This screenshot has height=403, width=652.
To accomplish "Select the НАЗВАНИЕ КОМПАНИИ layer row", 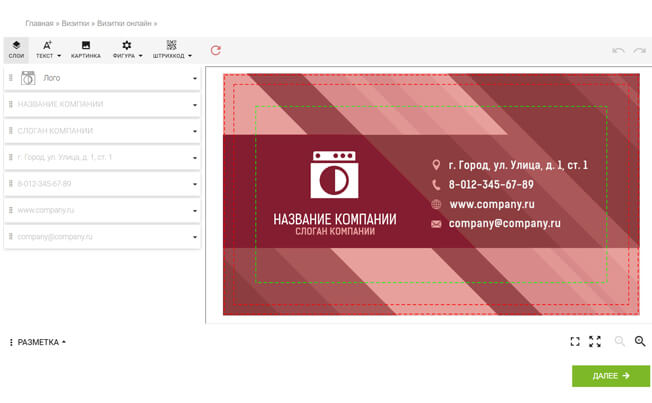I will click(102, 104).
